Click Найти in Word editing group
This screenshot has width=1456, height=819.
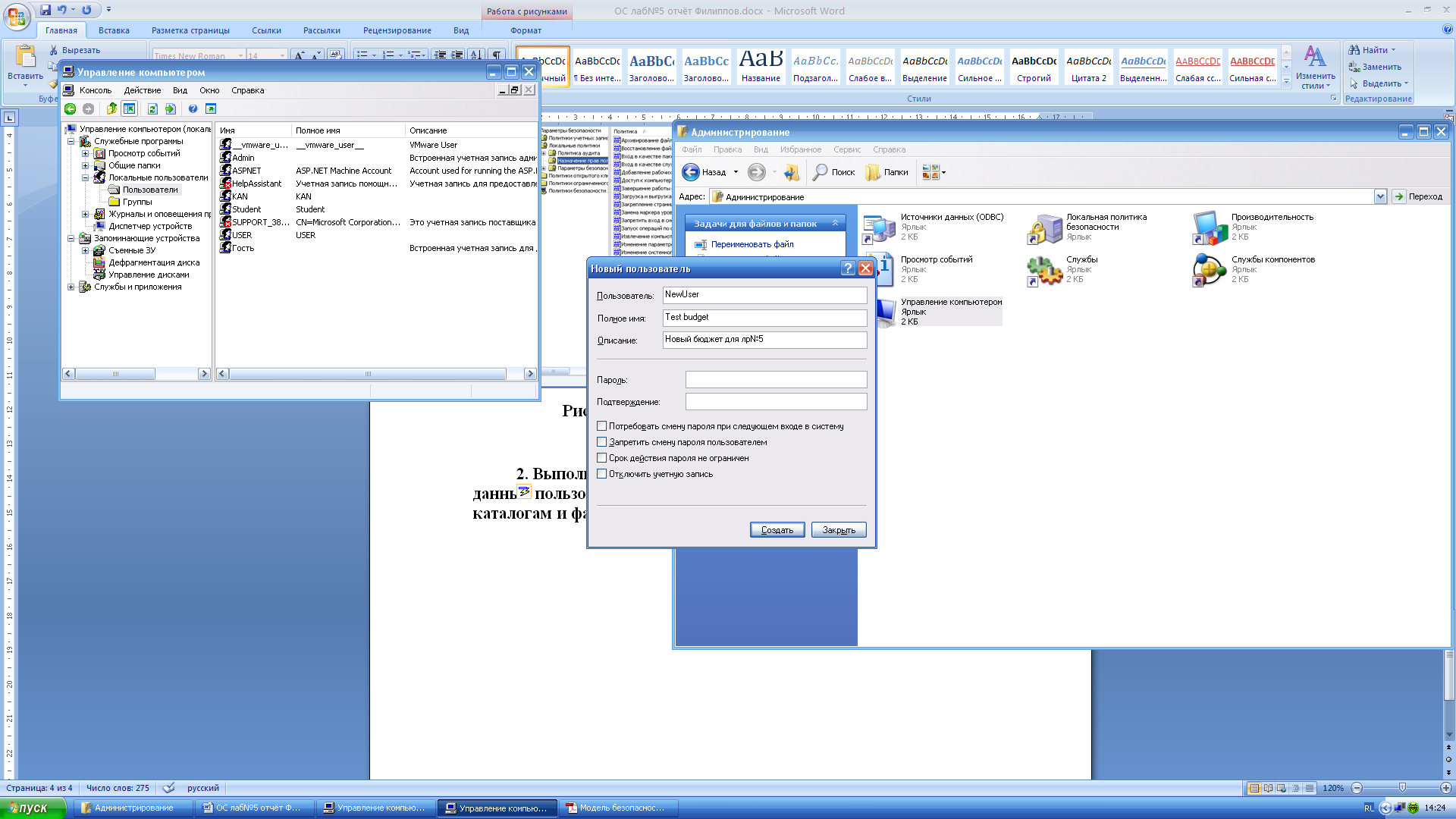tap(1372, 50)
